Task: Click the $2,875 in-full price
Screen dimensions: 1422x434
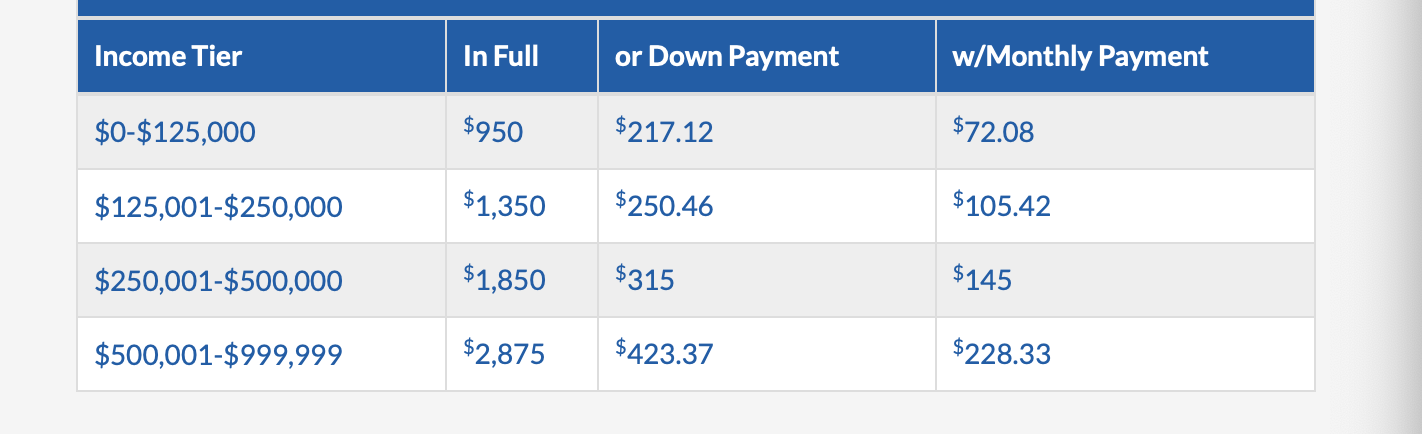Action: (x=504, y=353)
